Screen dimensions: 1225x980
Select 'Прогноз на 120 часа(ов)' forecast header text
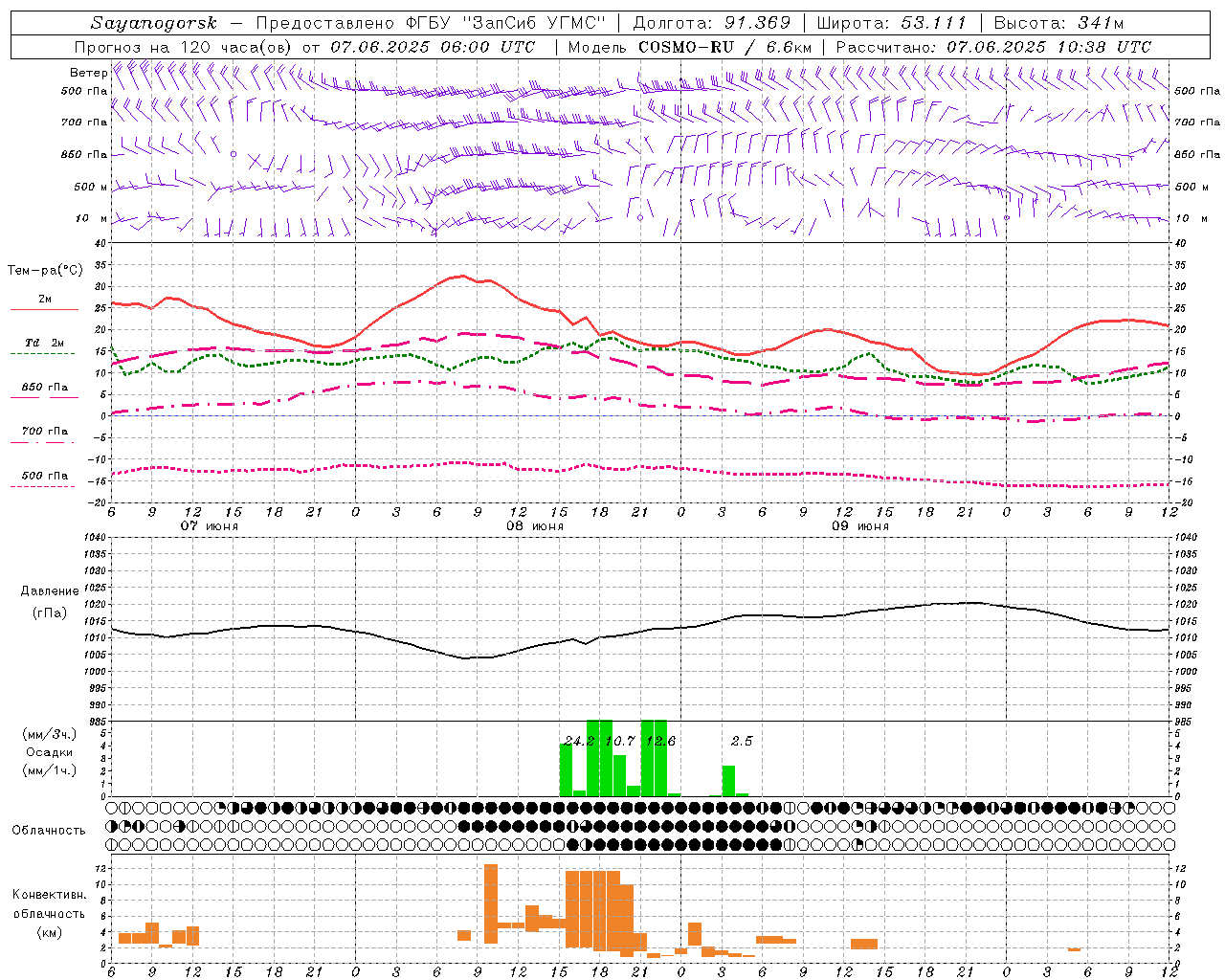(x=185, y=47)
